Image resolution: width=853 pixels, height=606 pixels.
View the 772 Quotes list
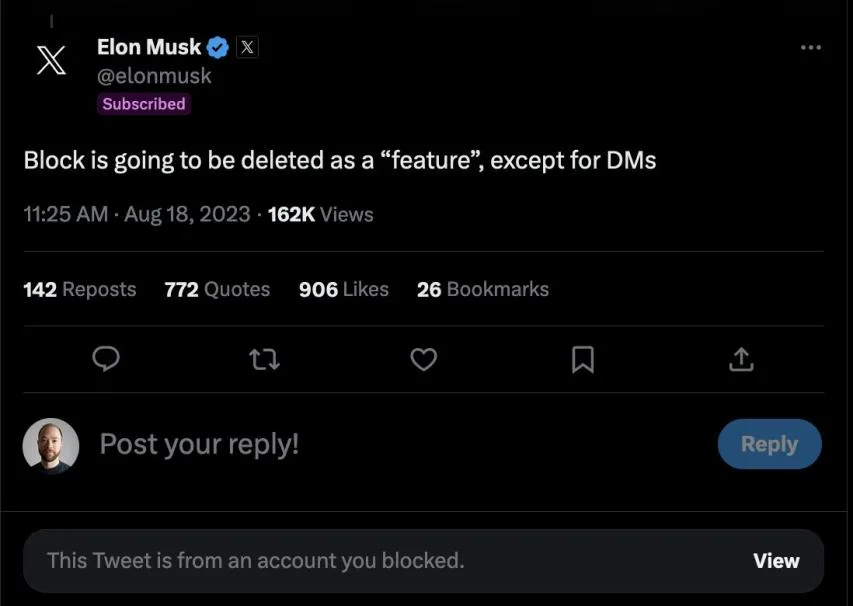click(x=217, y=289)
